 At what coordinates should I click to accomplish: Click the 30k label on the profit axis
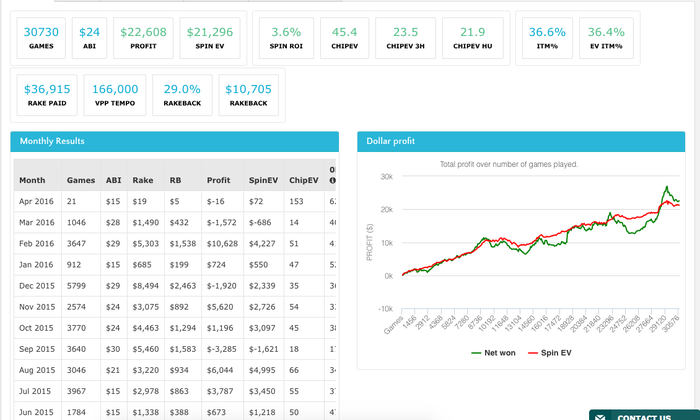387,177
